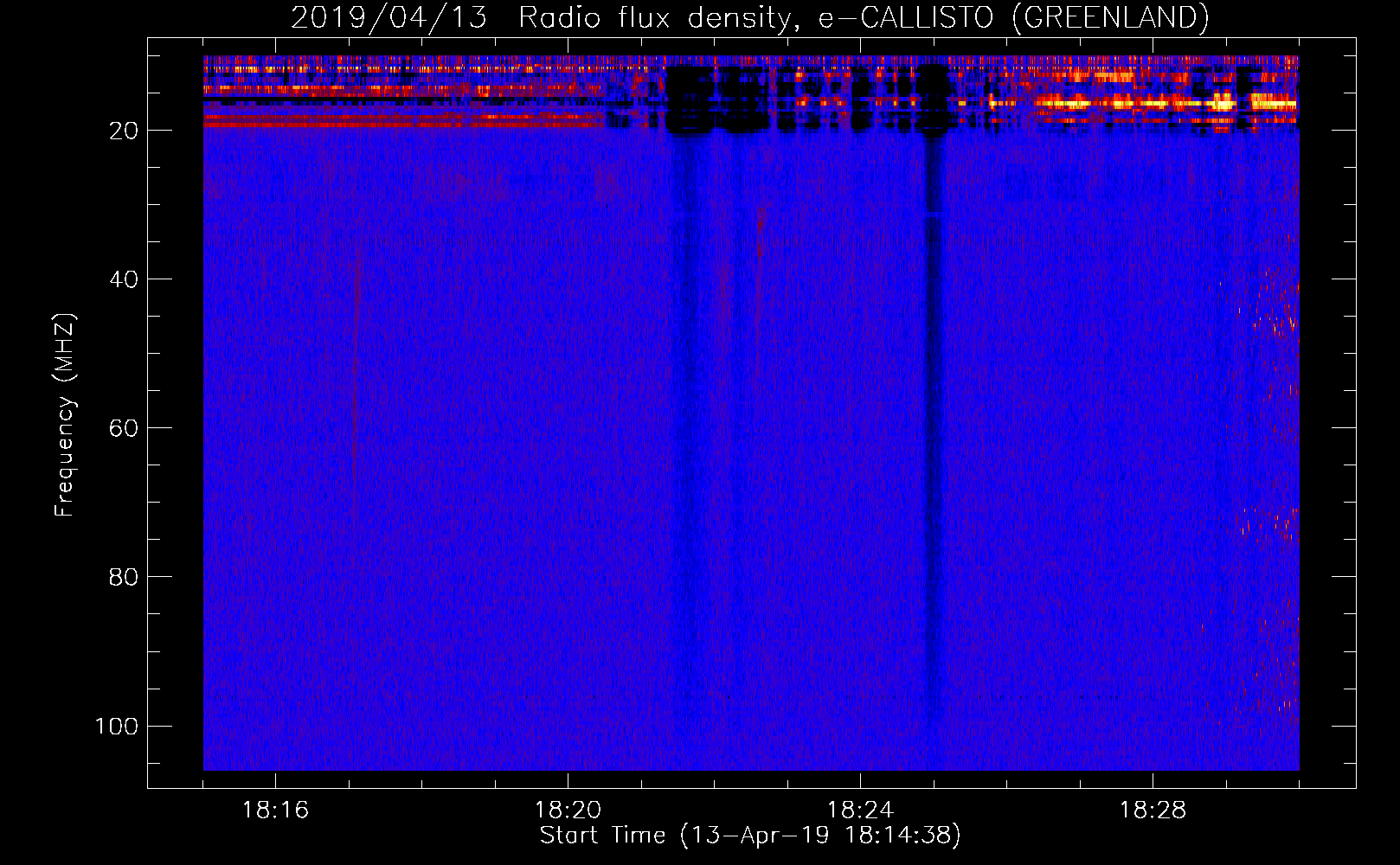Select the 100 frequency tick label

[117, 726]
